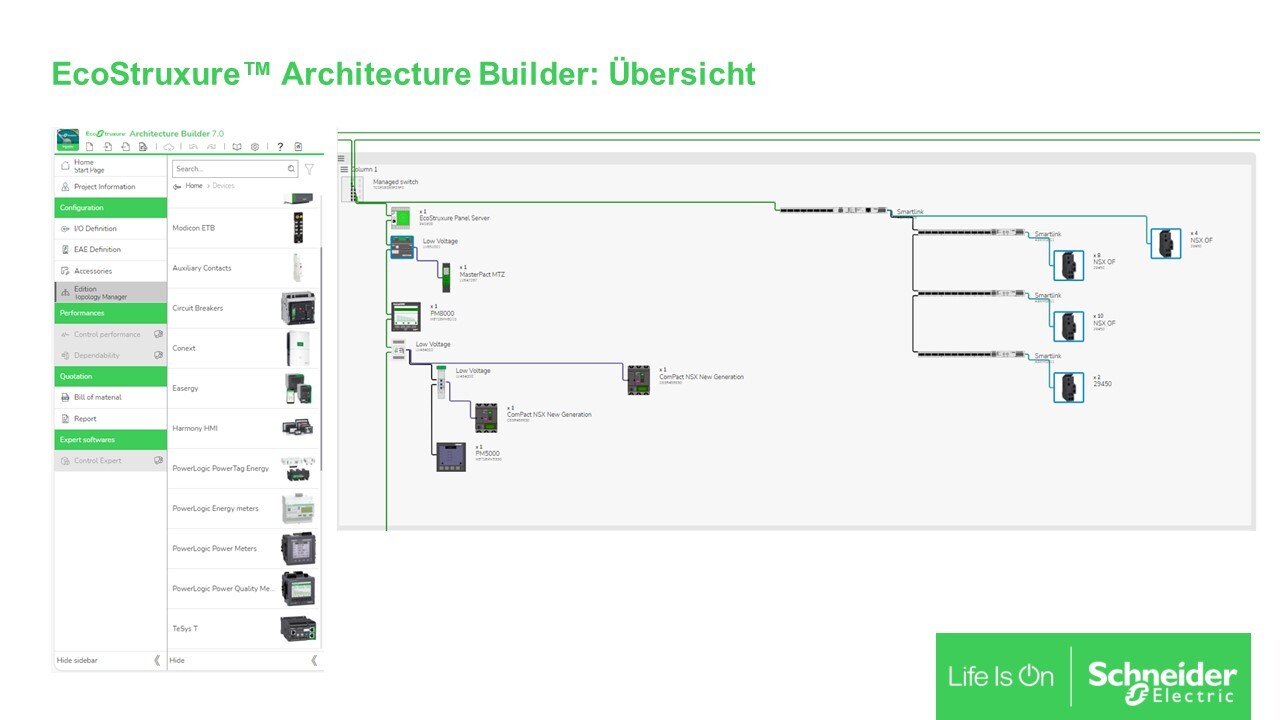Screen dimensions: 1280x720
Task: Collapse sidebar with Hide sidebar chevron
Action: (x=156, y=660)
